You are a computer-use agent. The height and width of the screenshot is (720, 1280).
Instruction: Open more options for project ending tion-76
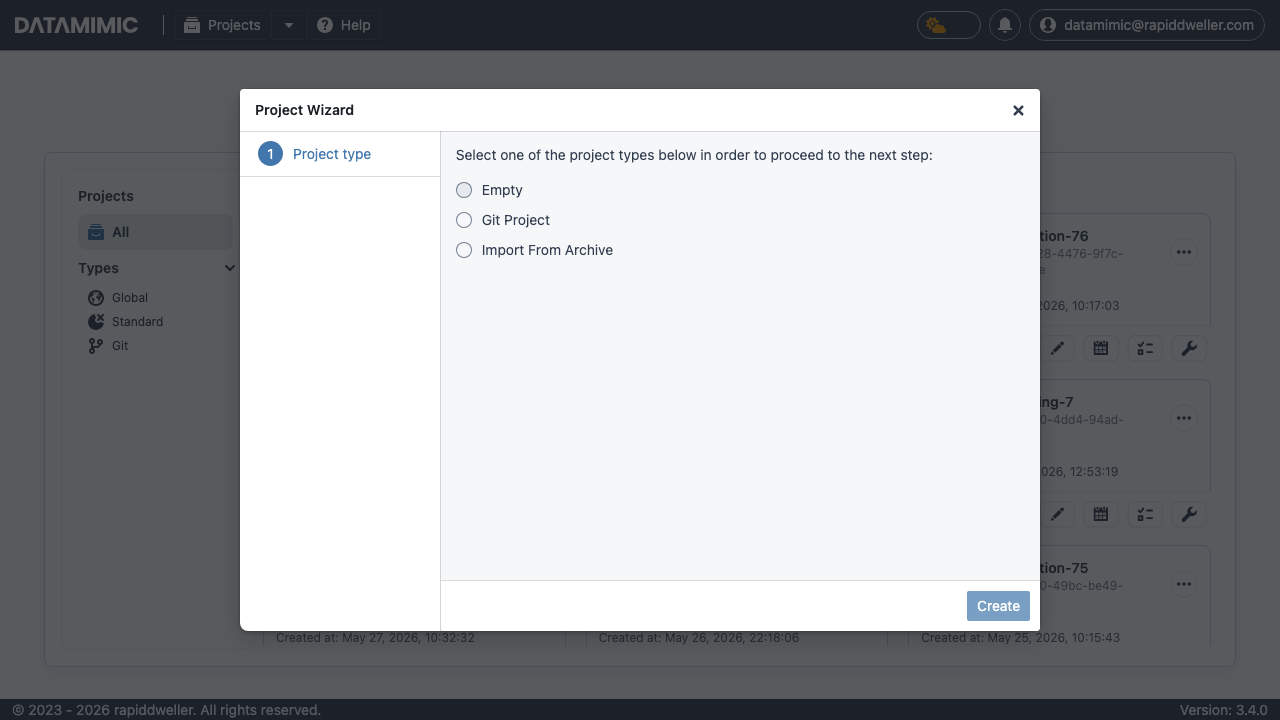pos(1184,252)
